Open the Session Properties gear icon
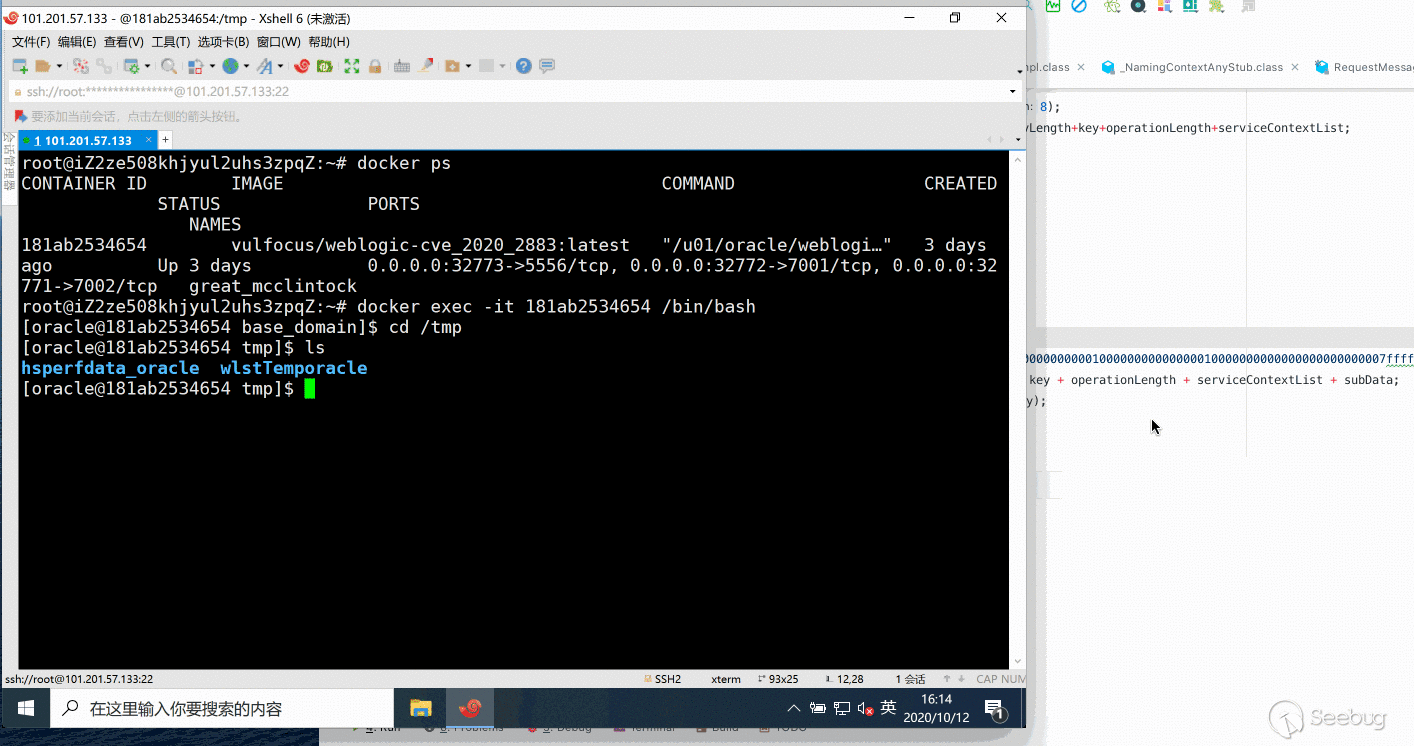Screen dimensions: 1414x746 click(130, 66)
